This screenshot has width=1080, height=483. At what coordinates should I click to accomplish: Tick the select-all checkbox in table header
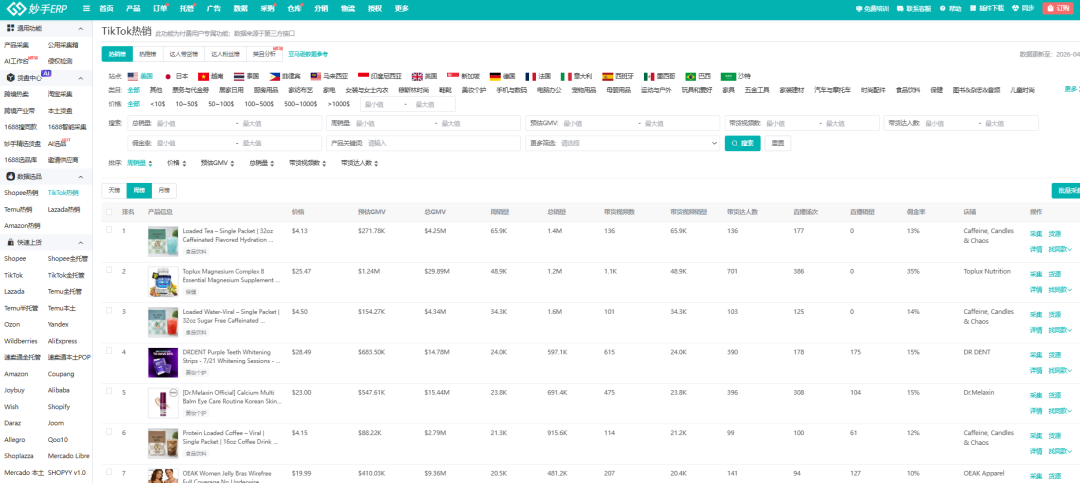(x=109, y=212)
